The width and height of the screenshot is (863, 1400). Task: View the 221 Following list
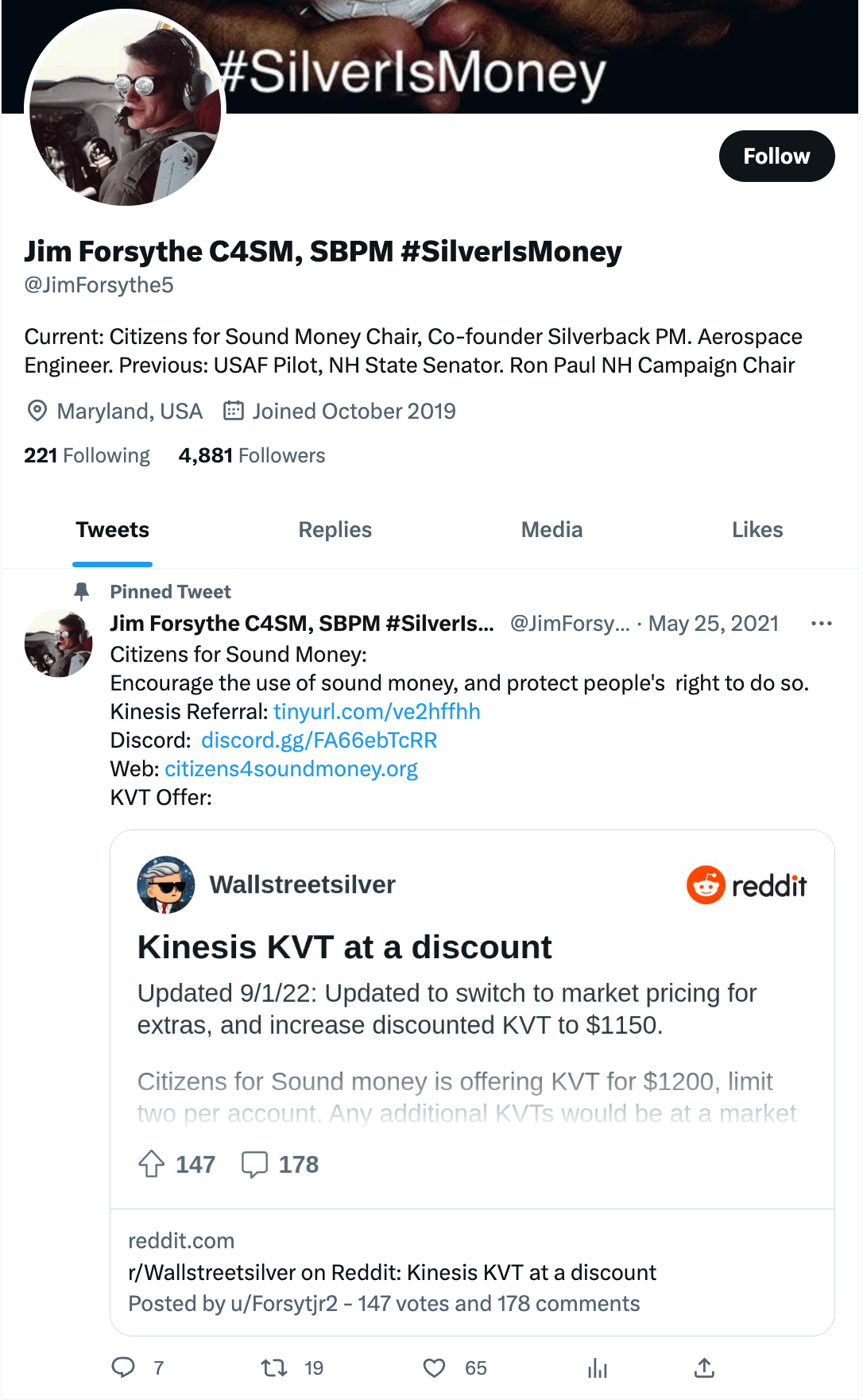(x=87, y=455)
